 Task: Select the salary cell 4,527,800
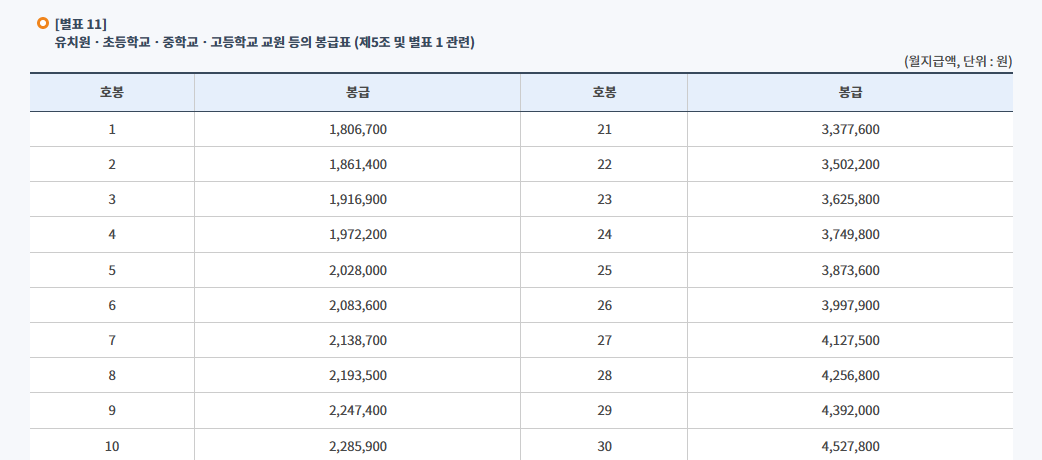851,446
